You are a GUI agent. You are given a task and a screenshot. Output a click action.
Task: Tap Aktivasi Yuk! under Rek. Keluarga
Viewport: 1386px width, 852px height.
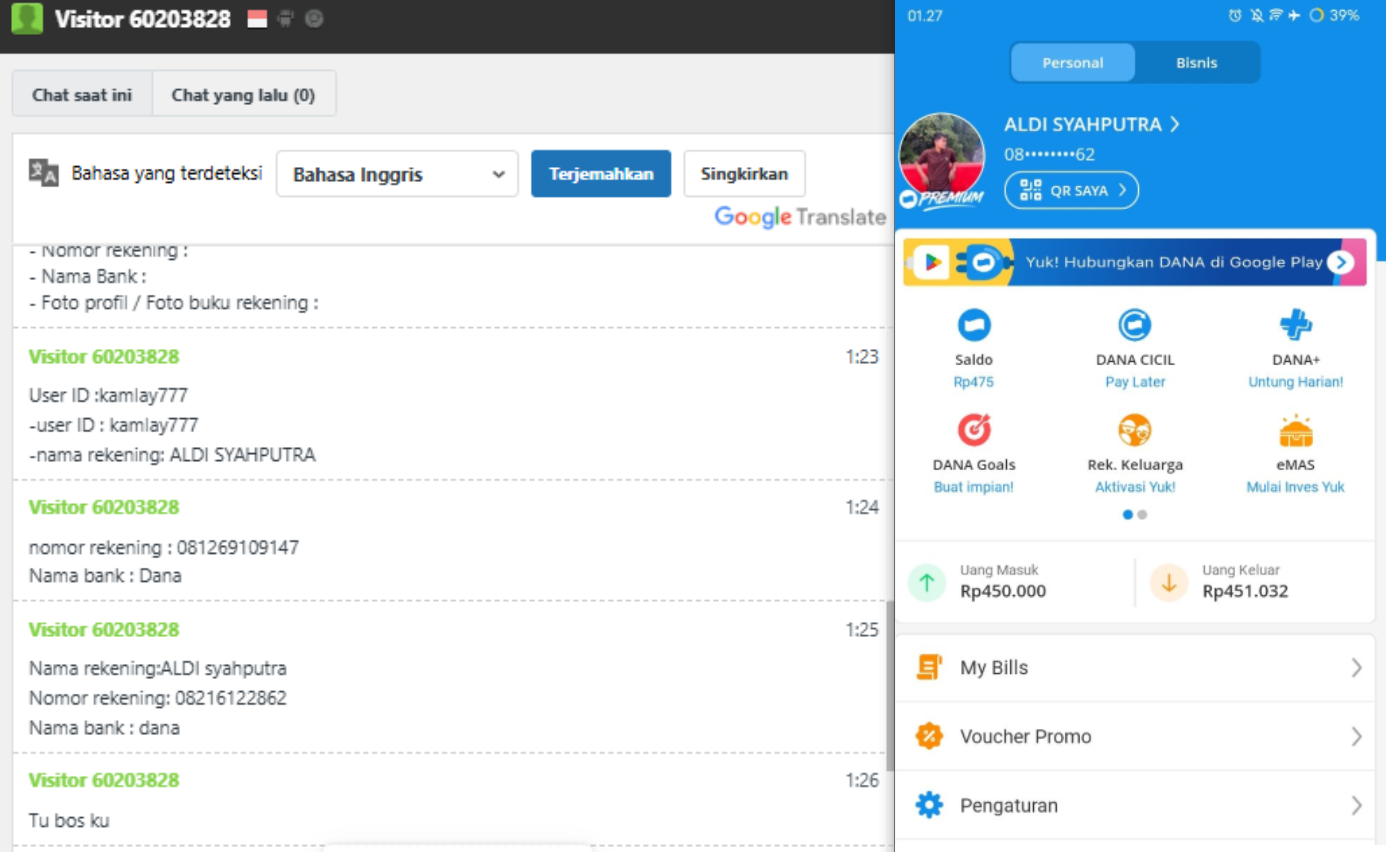pyautogui.click(x=1135, y=487)
